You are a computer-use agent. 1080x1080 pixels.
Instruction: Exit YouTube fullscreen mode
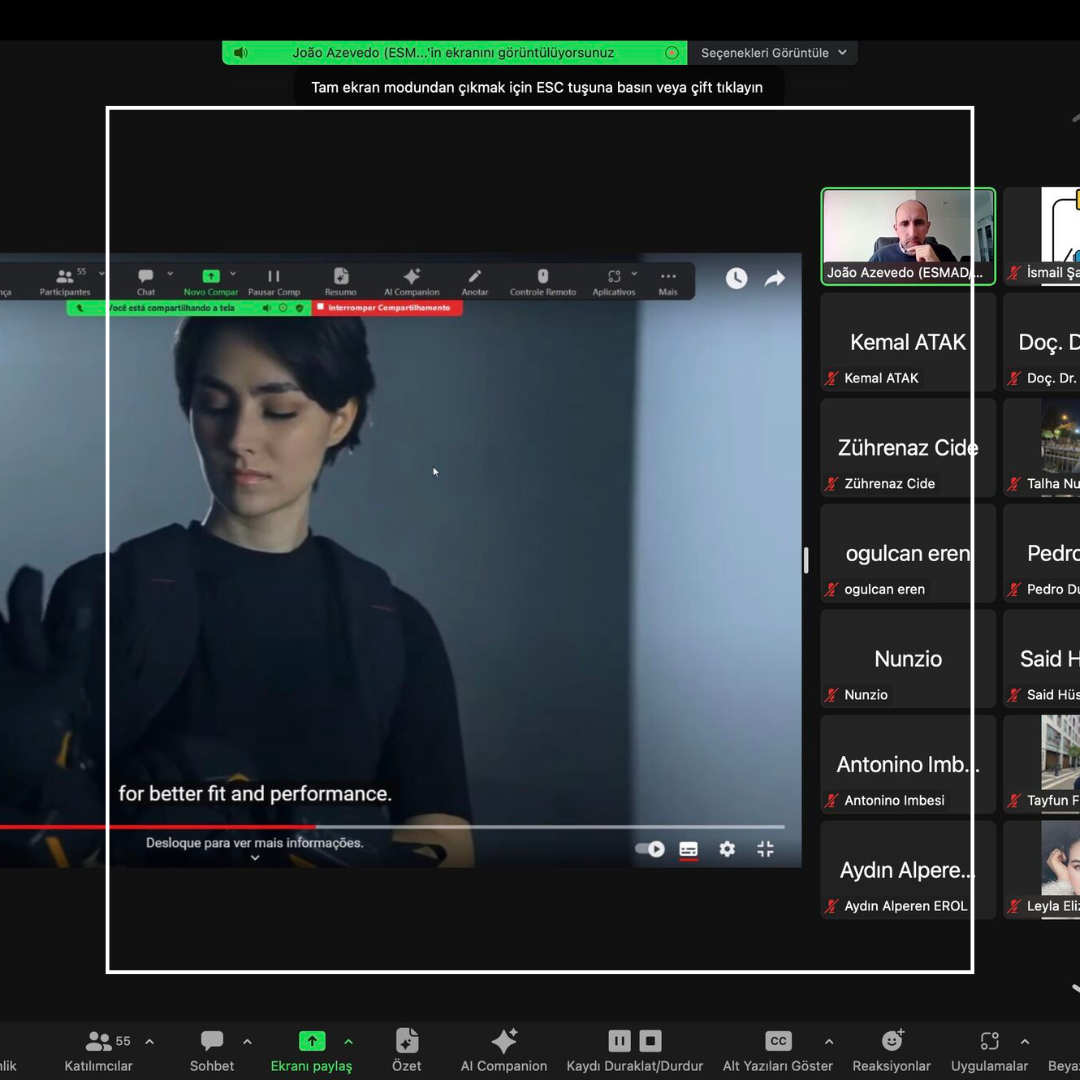tap(765, 849)
